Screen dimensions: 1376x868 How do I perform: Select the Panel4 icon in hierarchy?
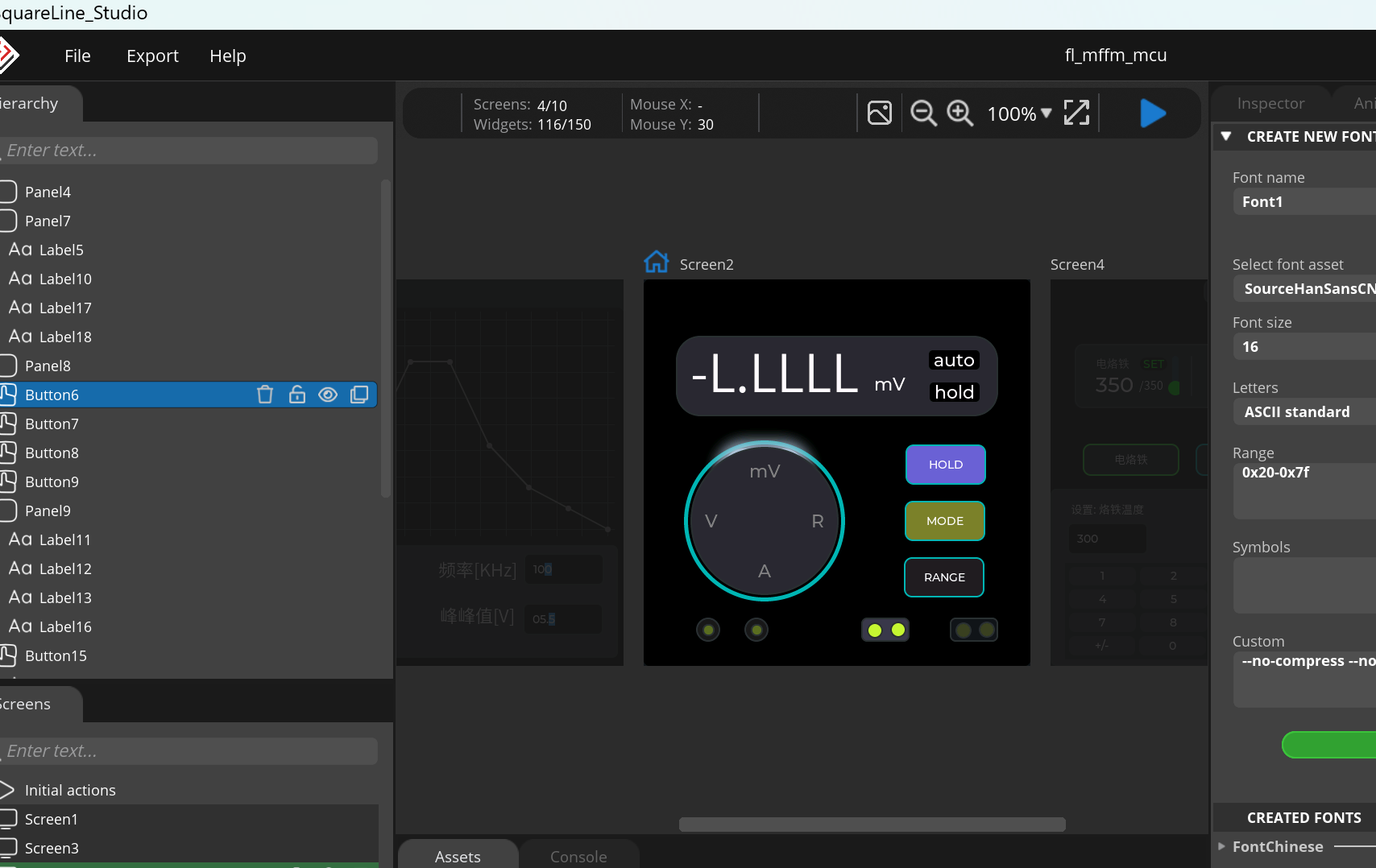coord(8,192)
